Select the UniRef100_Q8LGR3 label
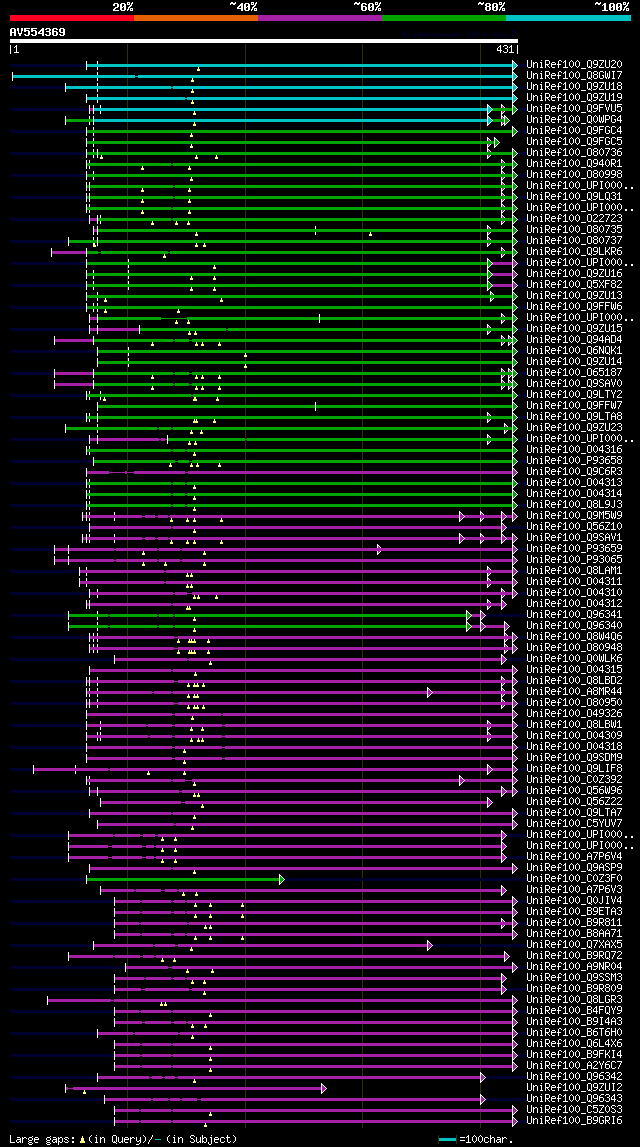 click(x=574, y=999)
